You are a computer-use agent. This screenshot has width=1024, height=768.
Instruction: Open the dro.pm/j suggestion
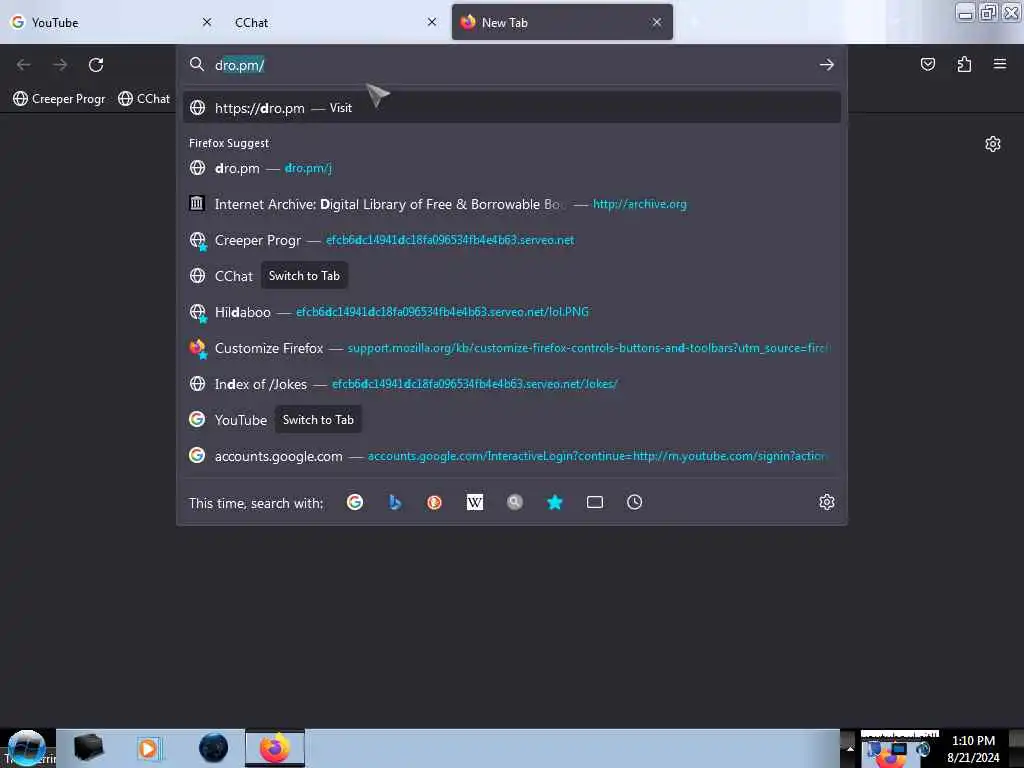[511, 168]
